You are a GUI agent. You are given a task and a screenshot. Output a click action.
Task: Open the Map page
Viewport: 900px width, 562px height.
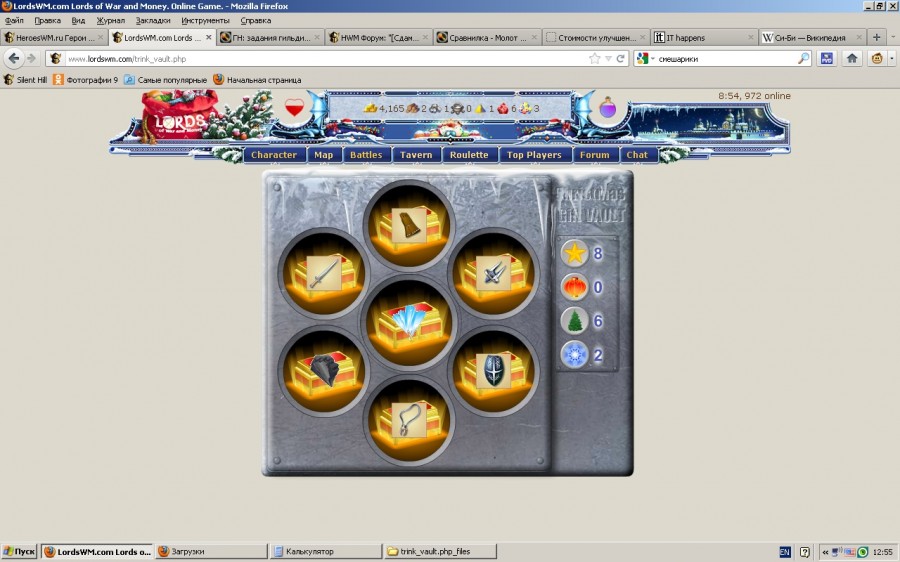tap(323, 155)
